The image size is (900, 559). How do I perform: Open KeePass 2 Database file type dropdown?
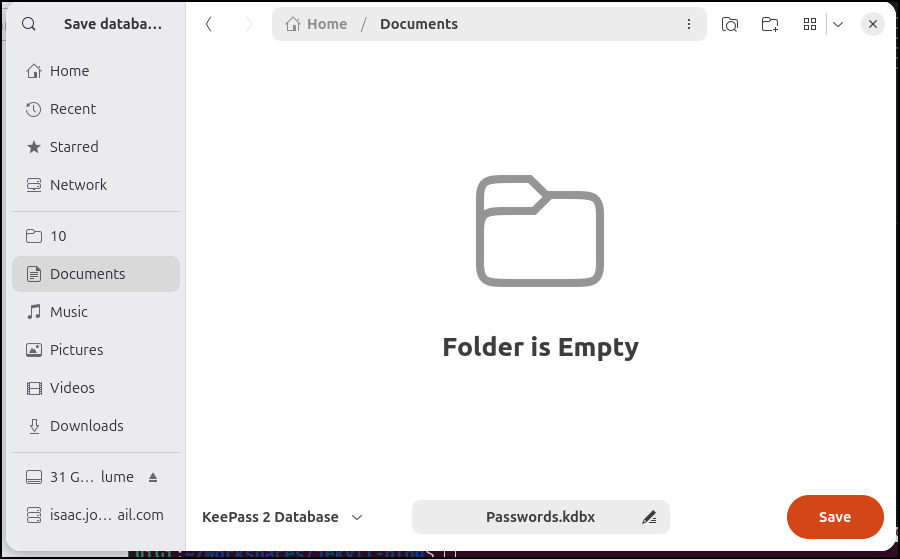(282, 517)
